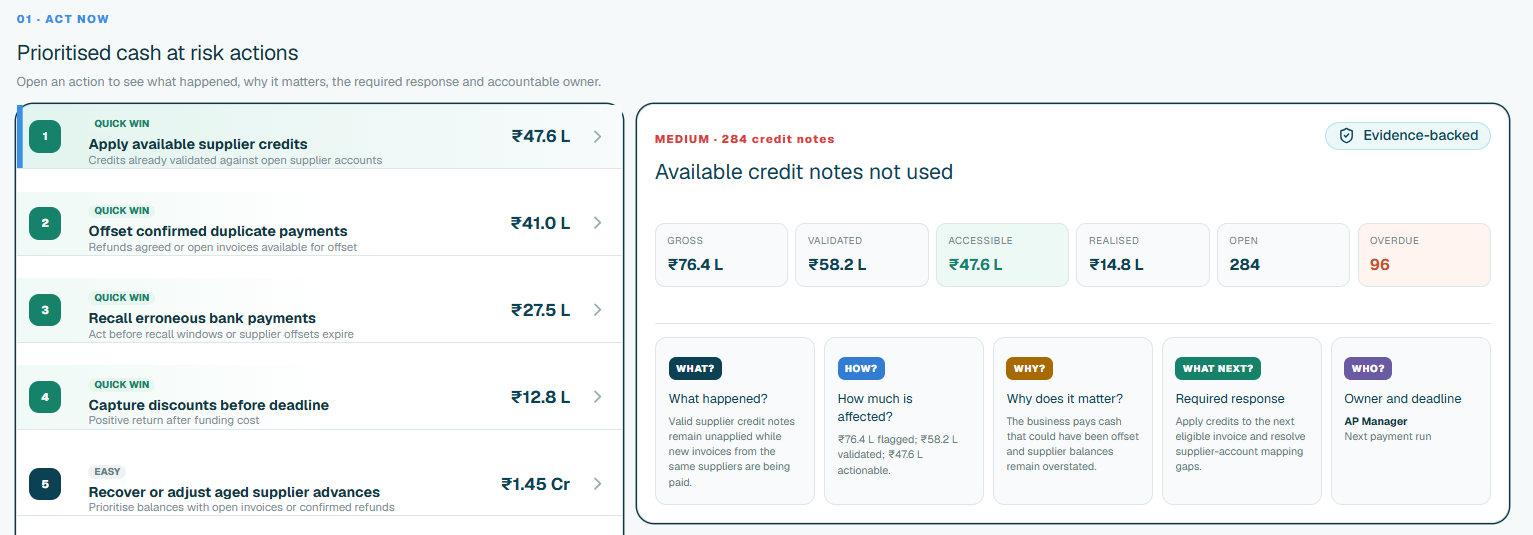Click Why does it matter? card title

coord(1065,399)
